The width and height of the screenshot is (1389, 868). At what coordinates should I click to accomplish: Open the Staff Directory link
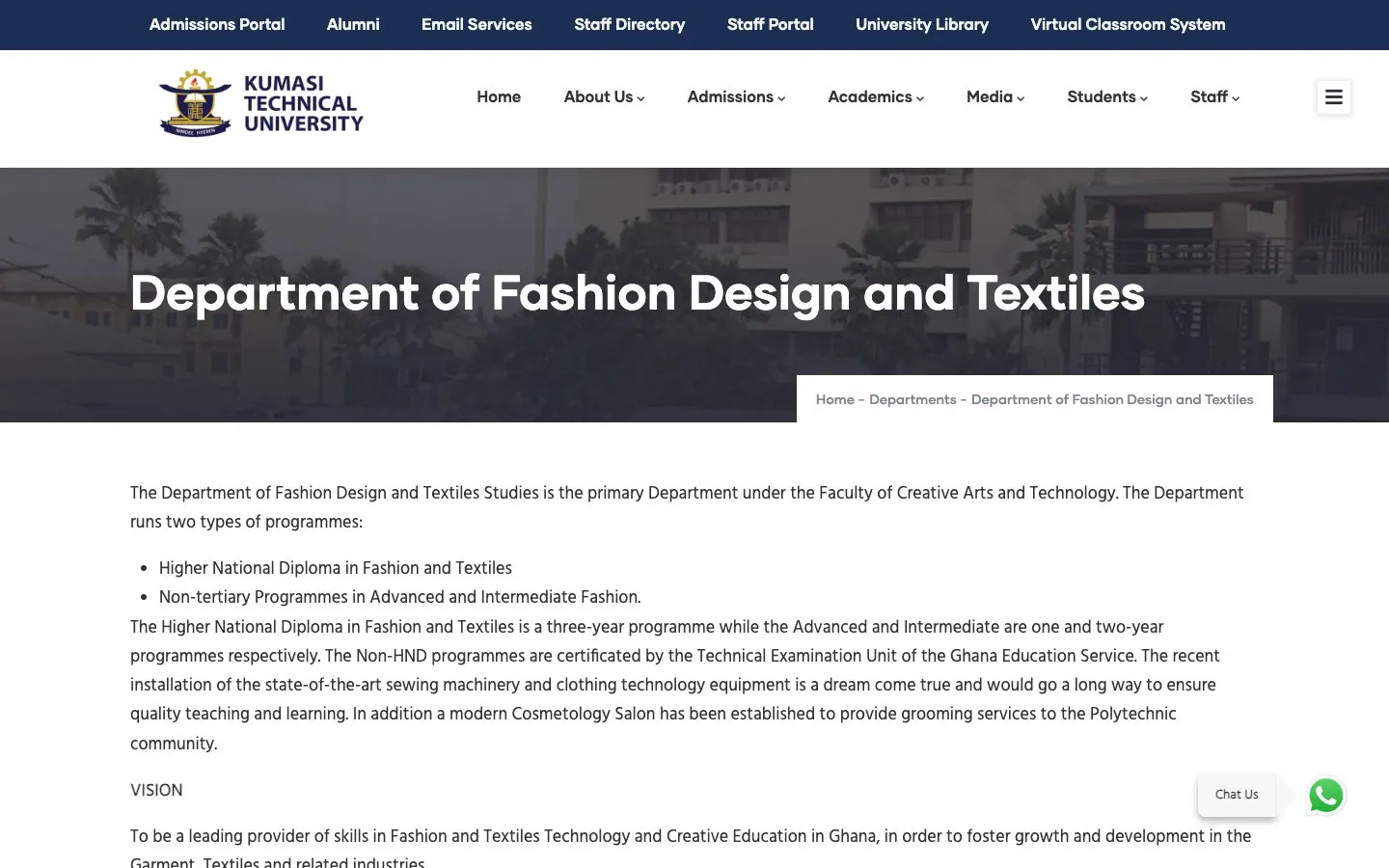coord(630,24)
